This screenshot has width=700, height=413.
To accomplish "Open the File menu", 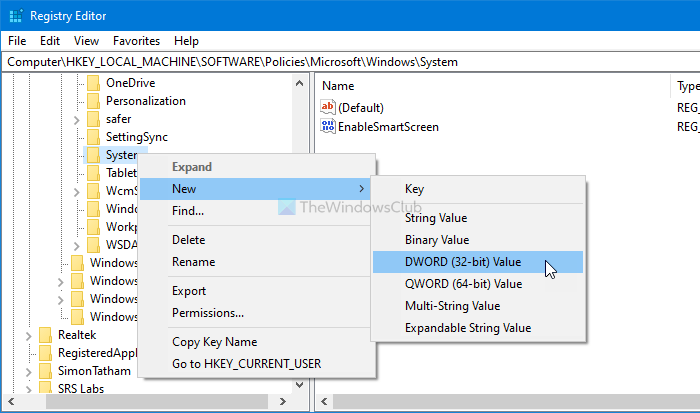I will pyautogui.click(x=17, y=41).
